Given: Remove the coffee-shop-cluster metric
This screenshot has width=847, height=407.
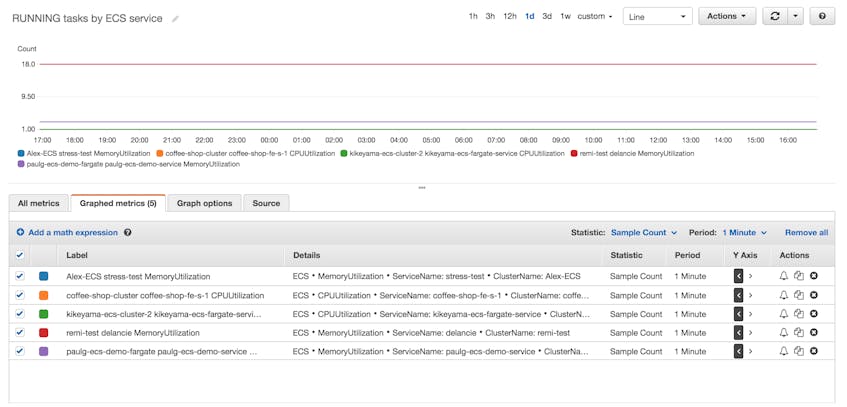Looking at the screenshot, I should (814, 295).
